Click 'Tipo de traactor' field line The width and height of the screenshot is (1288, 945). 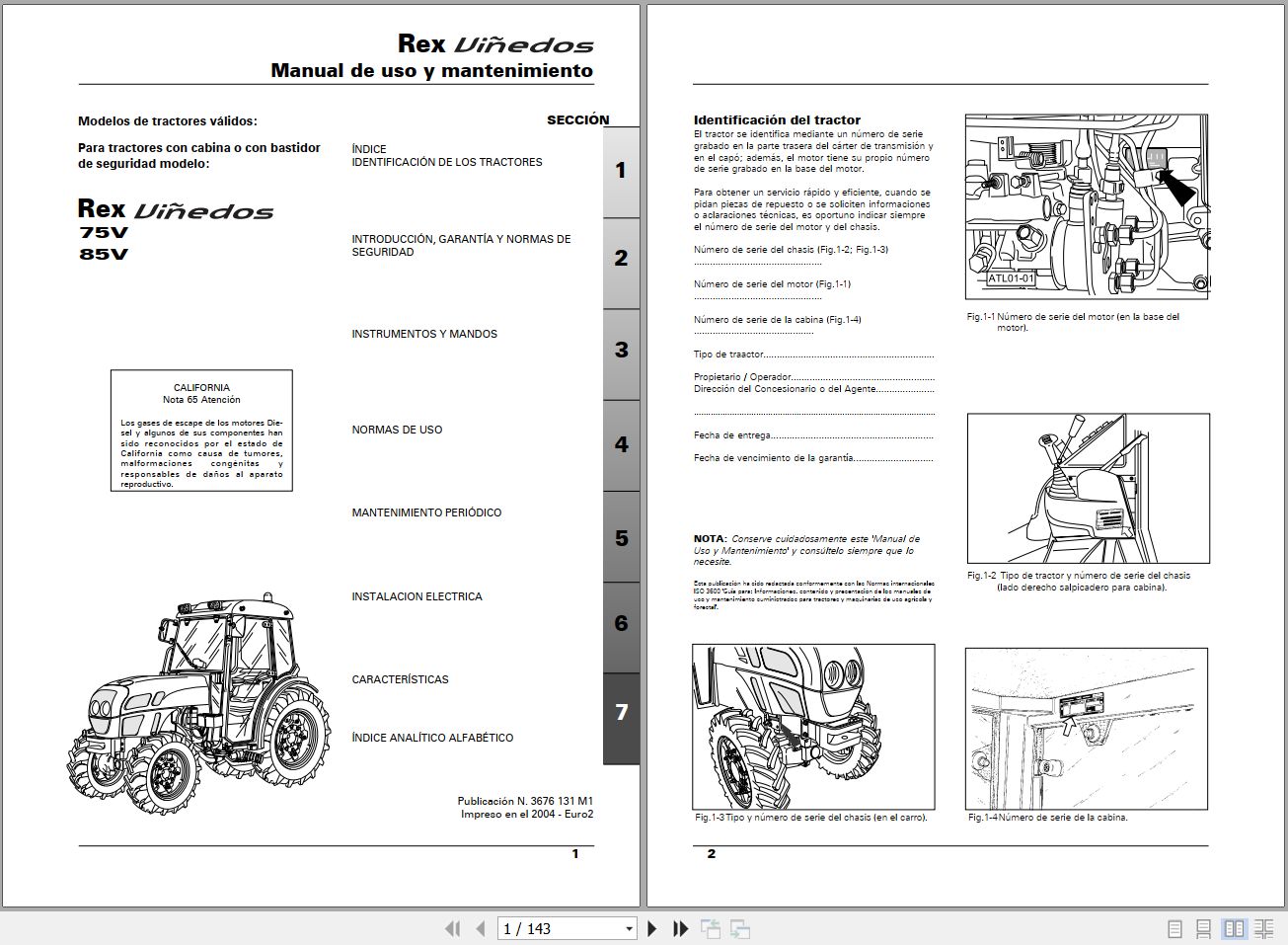(x=812, y=354)
